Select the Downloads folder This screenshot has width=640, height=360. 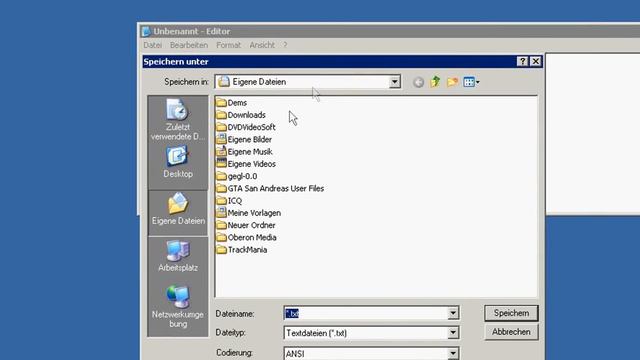pyautogui.click(x=241, y=115)
